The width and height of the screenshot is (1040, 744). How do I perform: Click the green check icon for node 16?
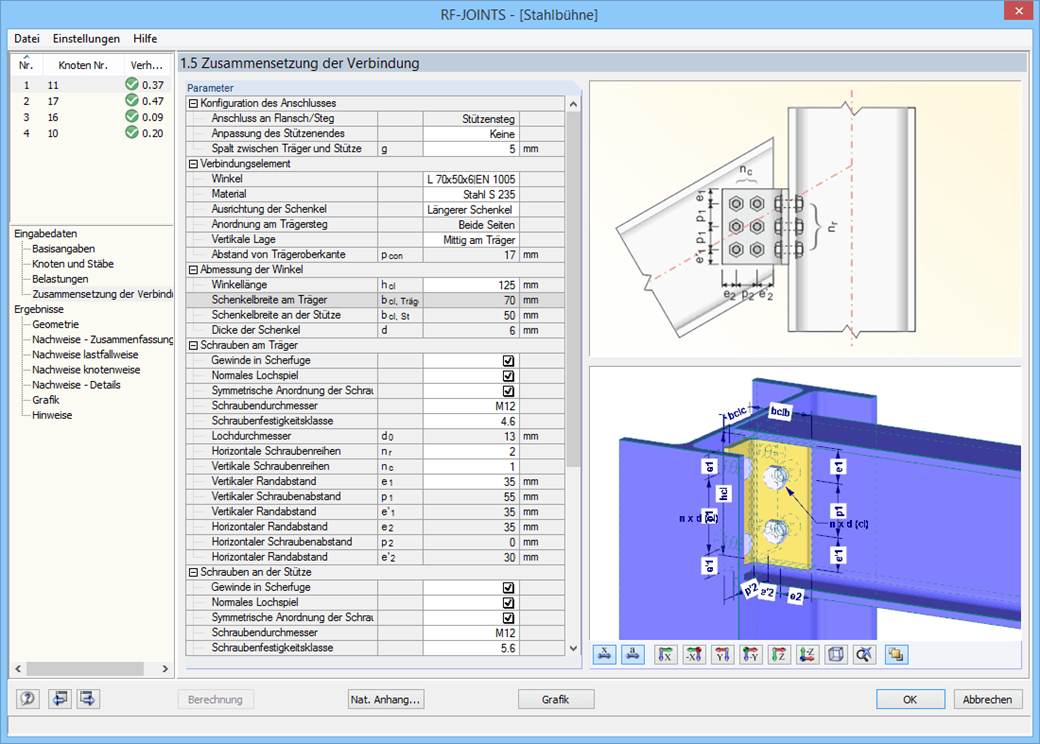[x=131, y=116]
